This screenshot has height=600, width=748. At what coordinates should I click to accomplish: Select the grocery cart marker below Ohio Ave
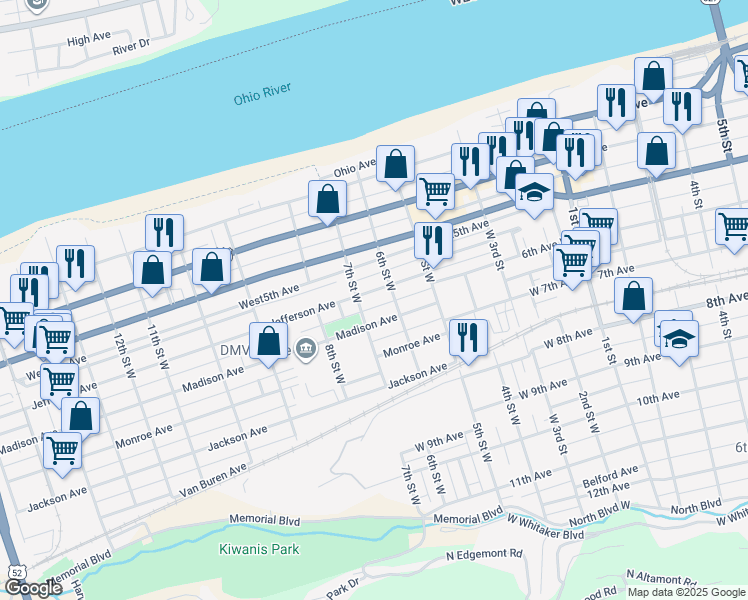point(435,191)
